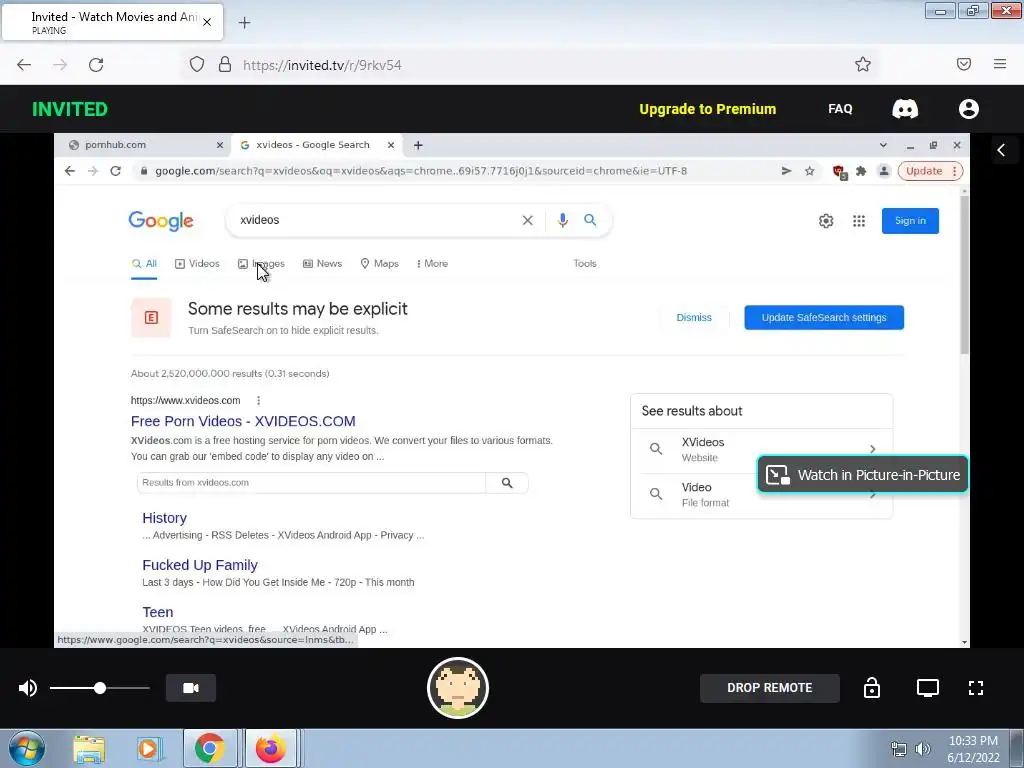Open the user account profile icon
Screen dimensions: 1024x768
968,109
